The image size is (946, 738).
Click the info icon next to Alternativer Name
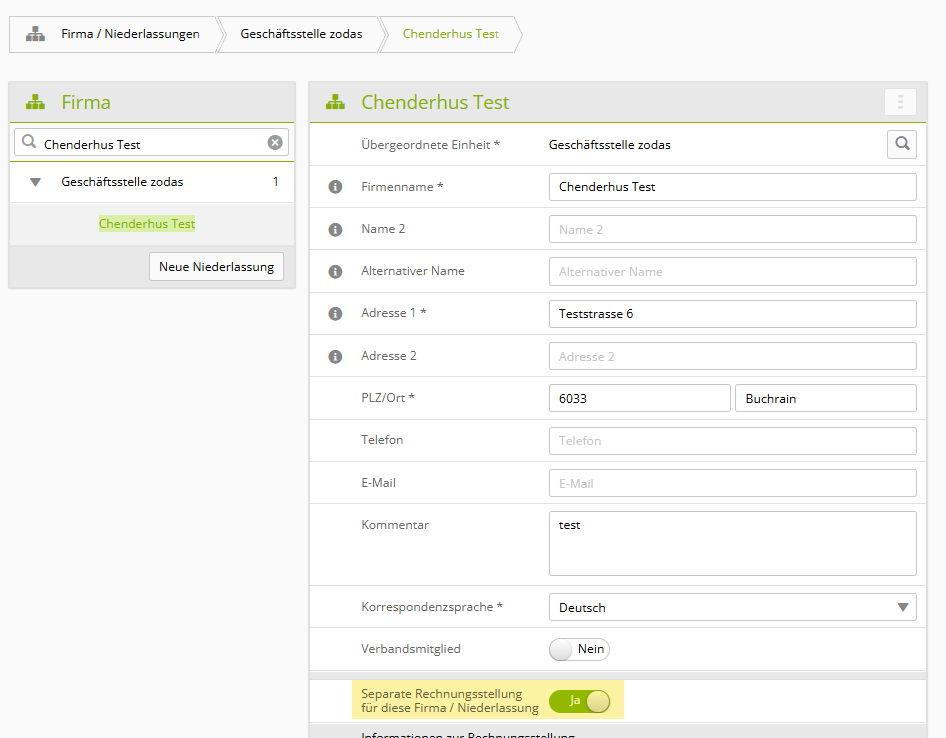(335, 272)
